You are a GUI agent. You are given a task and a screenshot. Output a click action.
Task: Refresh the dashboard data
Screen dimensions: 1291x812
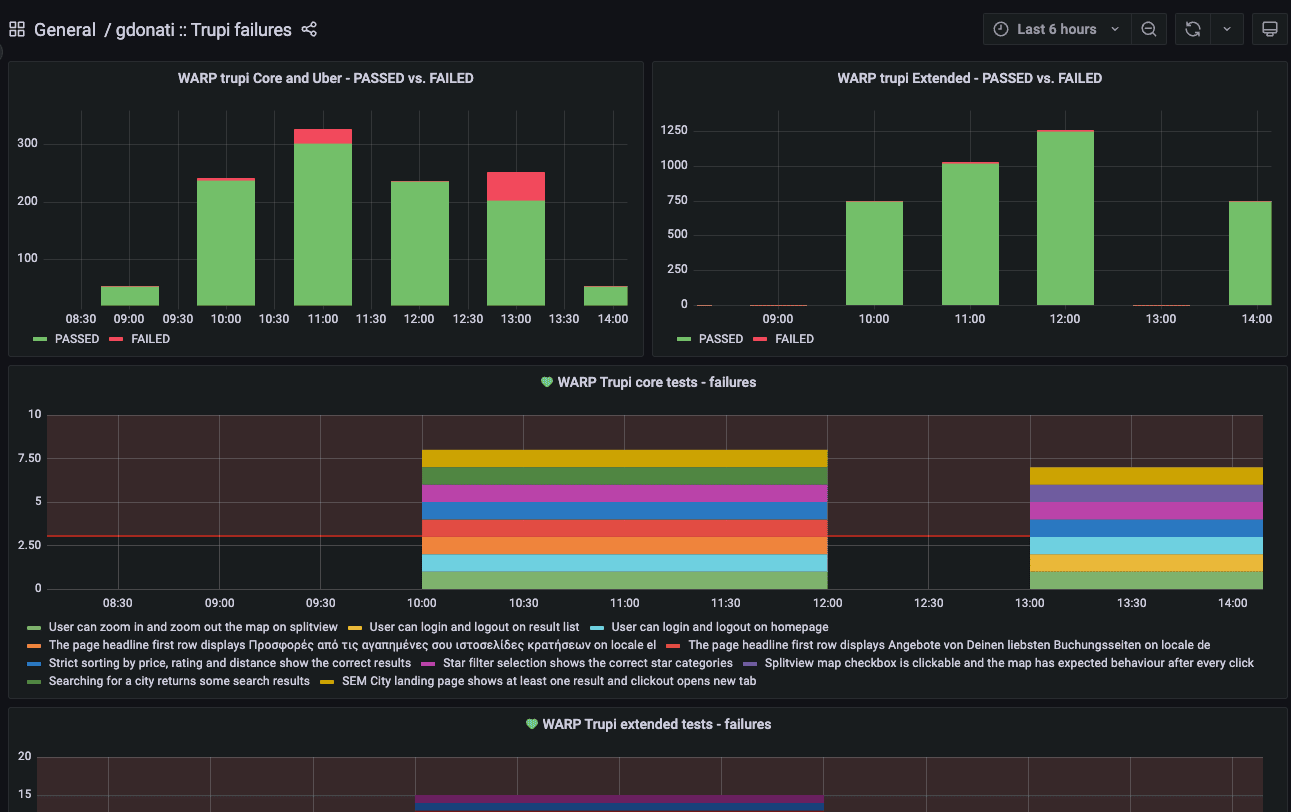click(x=1192, y=28)
